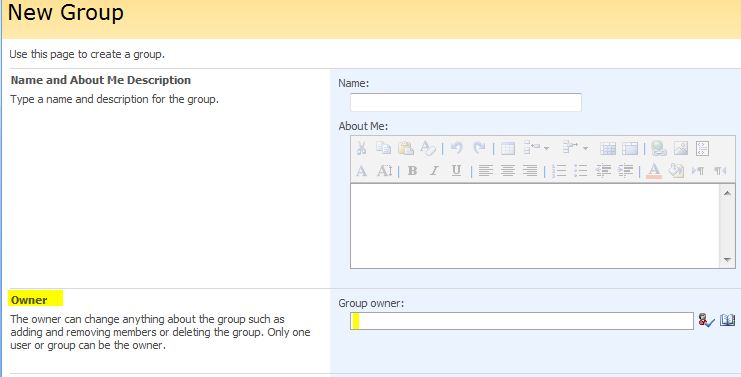Toggle Italic formatting
This screenshot has height=377, width=741.
point(434,171)
